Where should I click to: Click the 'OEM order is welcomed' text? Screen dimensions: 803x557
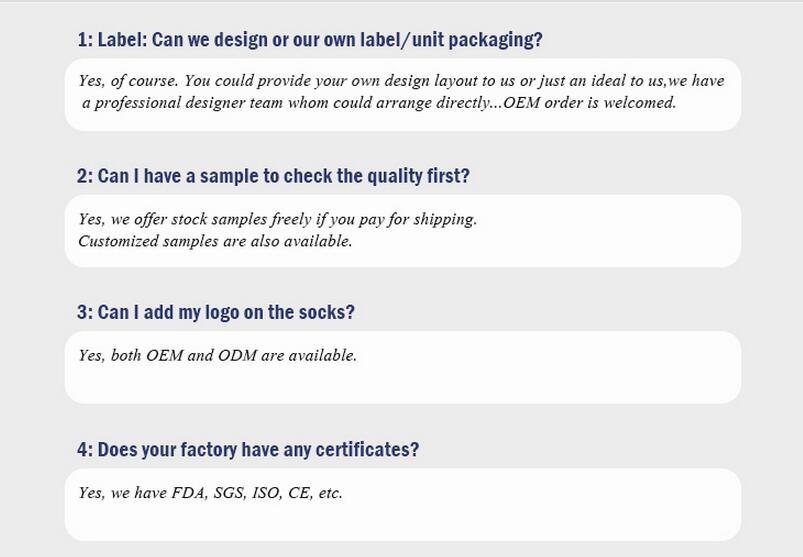click(590, 103)
